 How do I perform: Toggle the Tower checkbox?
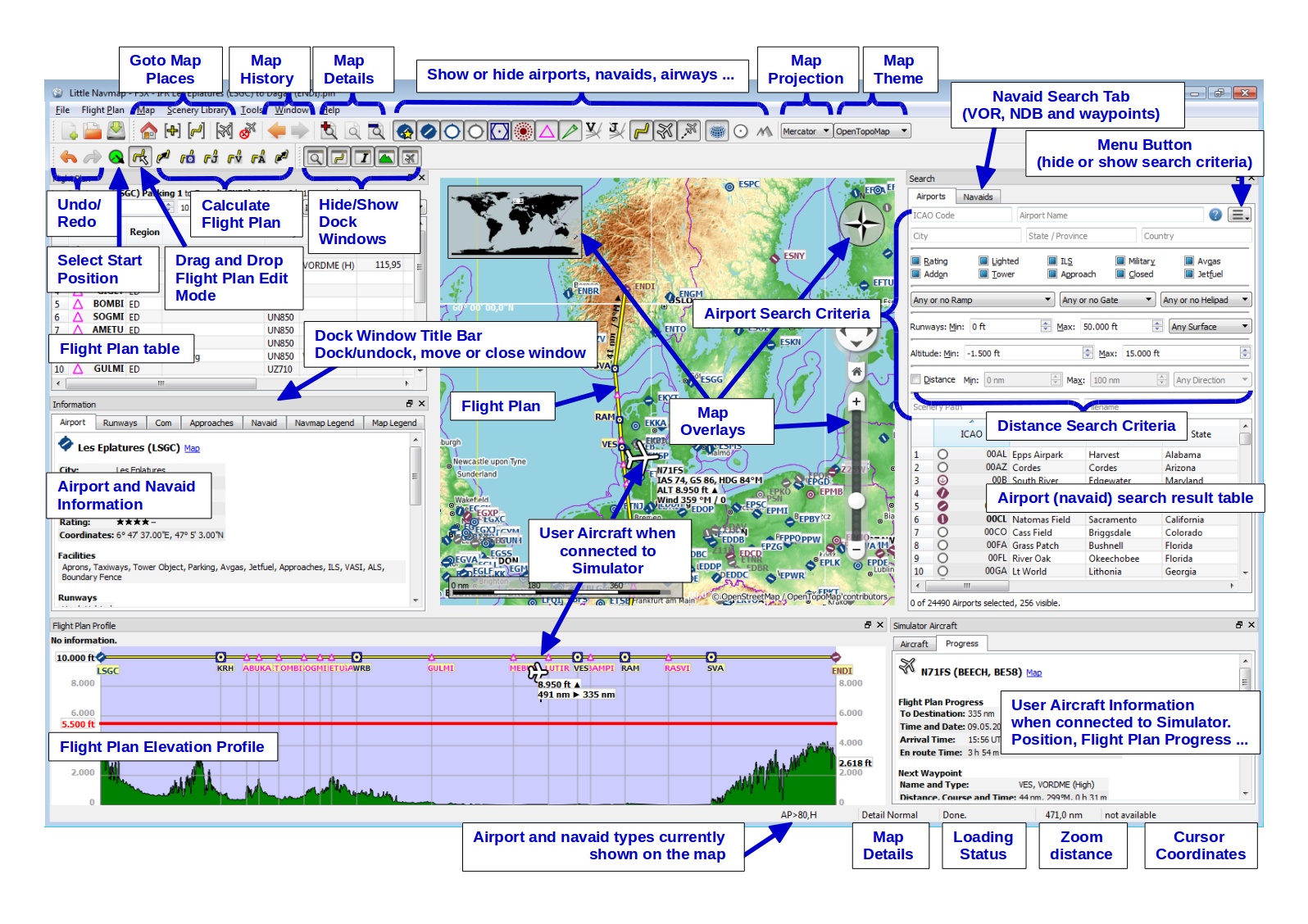point(983,274)
